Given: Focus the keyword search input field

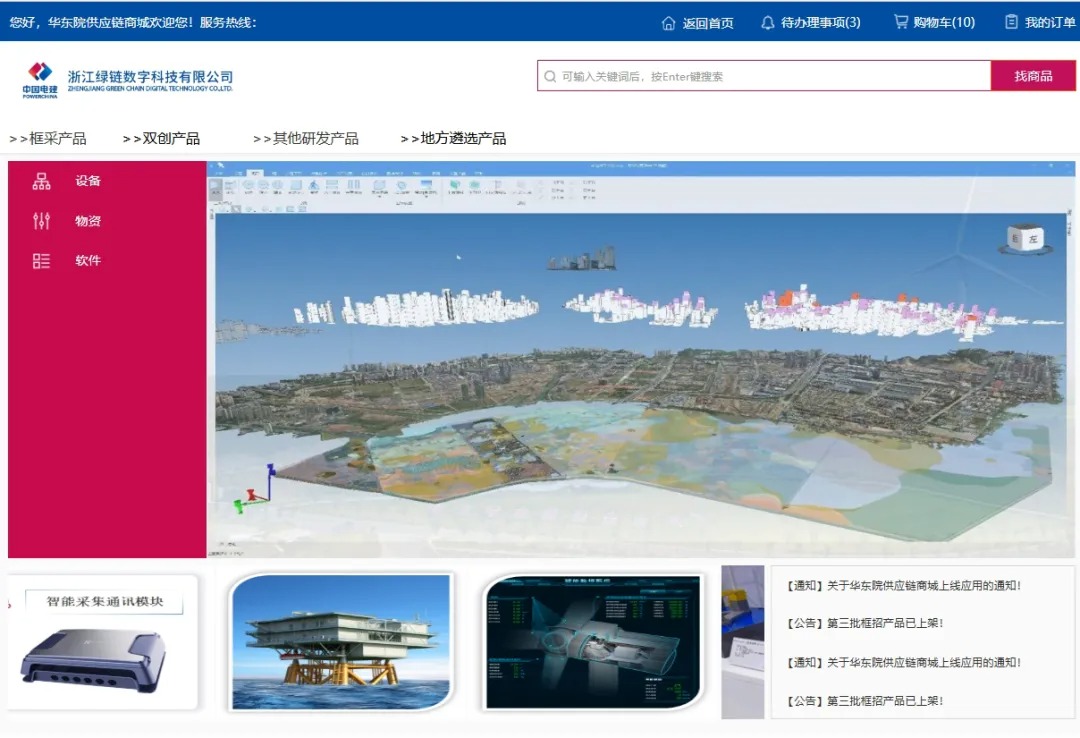Looking at the screenshot, I should click(x=770, y=76).
